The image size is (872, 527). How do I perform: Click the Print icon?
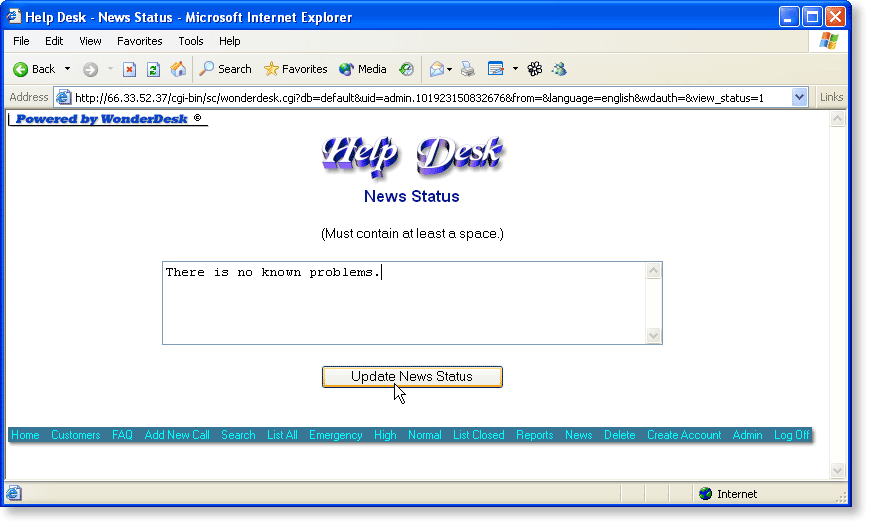tap(468, 69)
